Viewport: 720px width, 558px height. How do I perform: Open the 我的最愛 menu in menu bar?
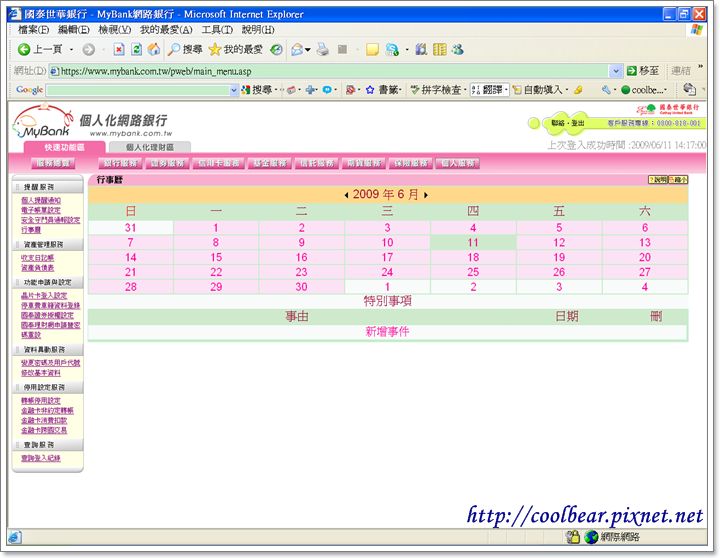click(166, 30)
